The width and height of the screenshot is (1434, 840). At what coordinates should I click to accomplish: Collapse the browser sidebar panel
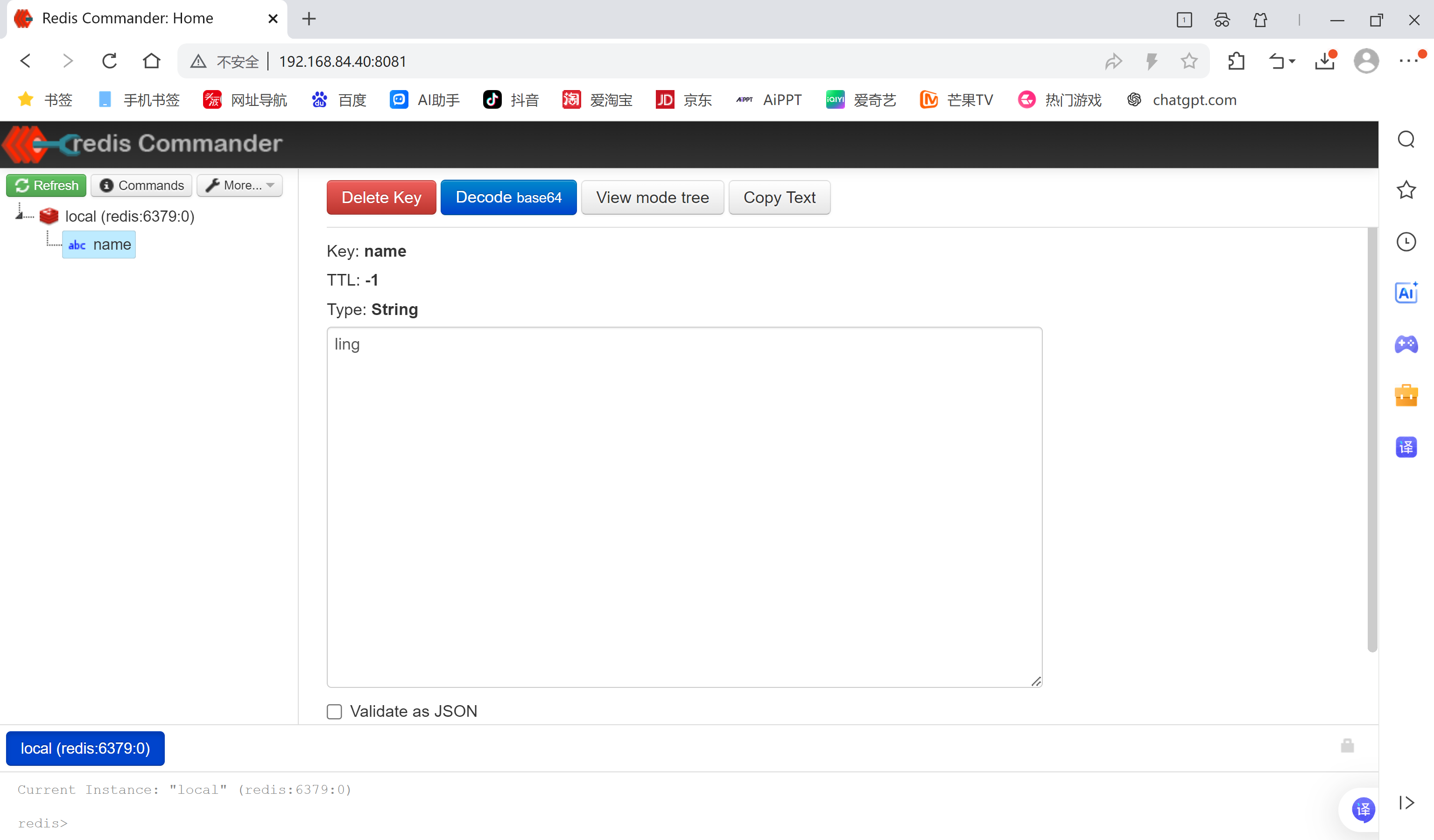[x=1406, y=803]
